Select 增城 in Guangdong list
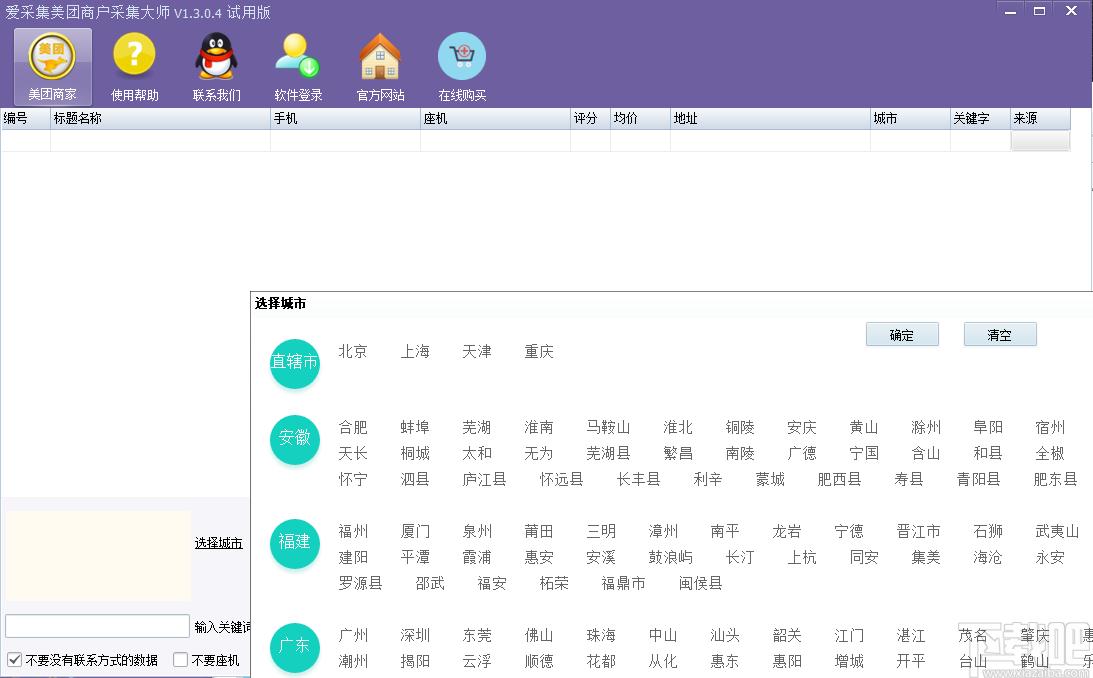 (849, 661)
